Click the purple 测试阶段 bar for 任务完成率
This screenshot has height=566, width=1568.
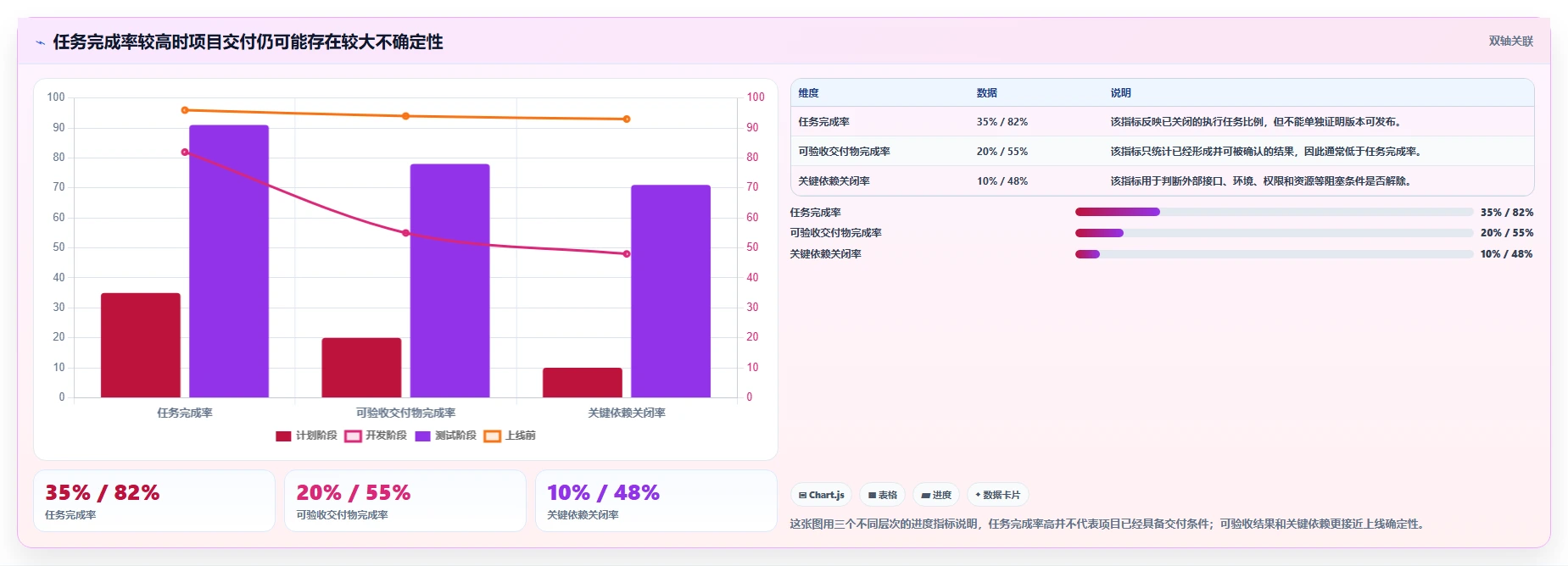click(x=229, y=261)
